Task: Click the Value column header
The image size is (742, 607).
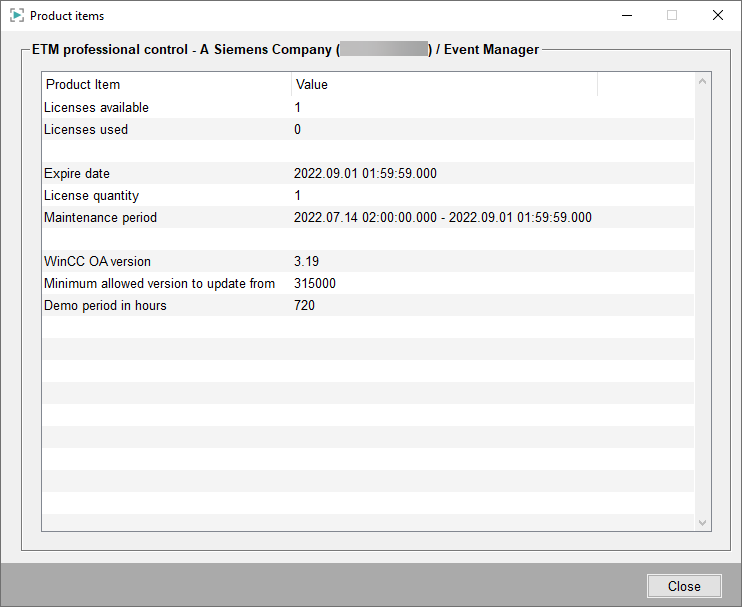Action: click(444, 85)
